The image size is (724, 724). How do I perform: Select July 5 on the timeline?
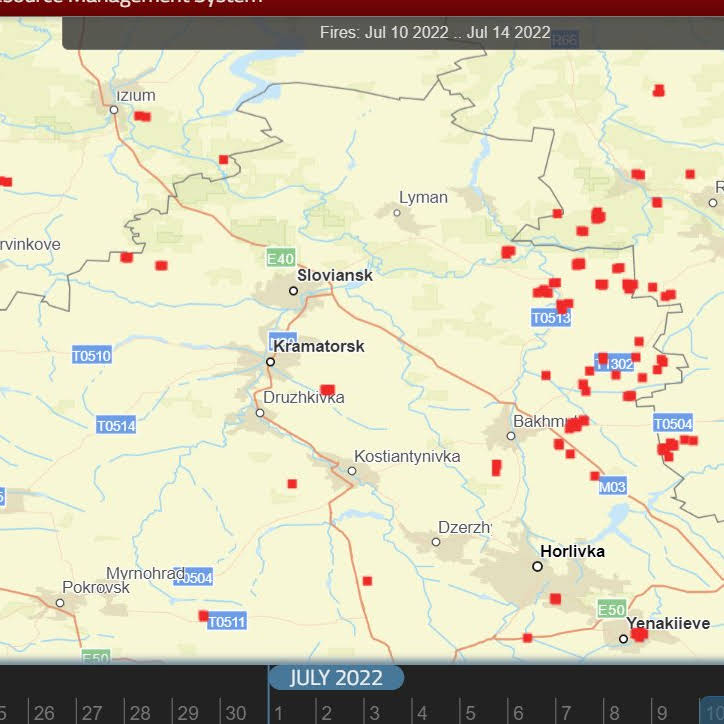pyautogui.click(x=470, y=712)
